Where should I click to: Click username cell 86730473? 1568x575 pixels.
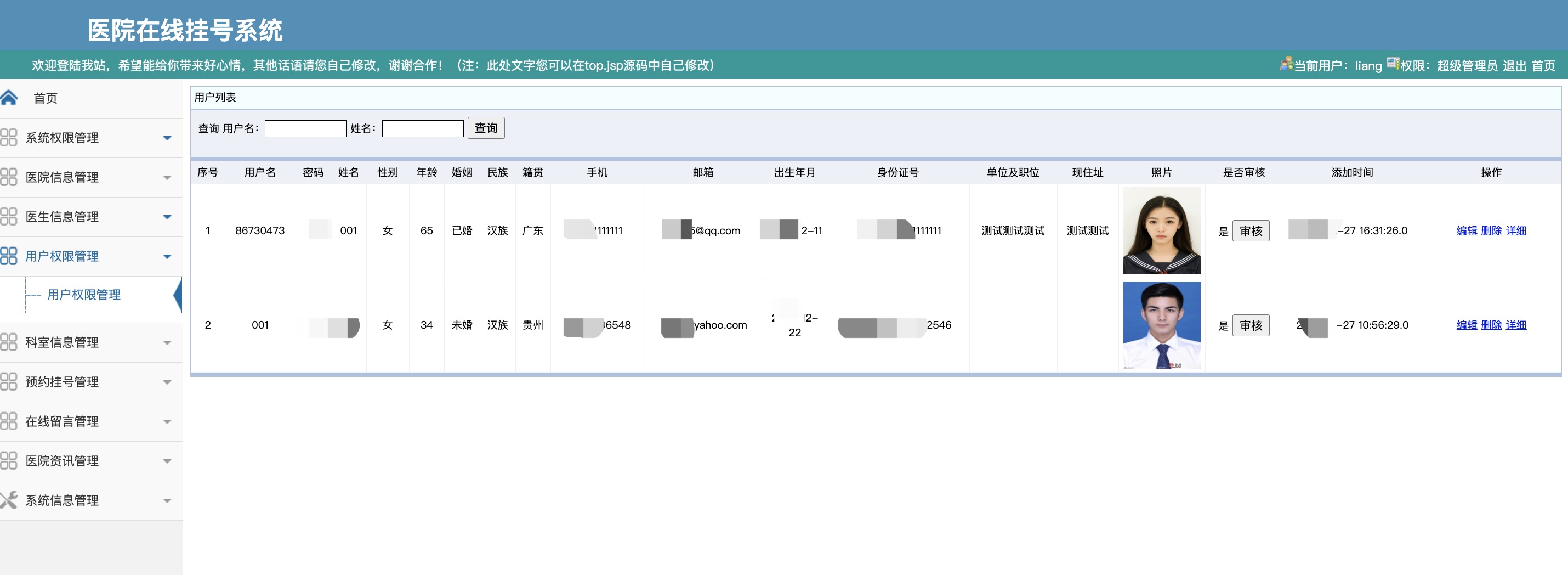tap(260, 231)
